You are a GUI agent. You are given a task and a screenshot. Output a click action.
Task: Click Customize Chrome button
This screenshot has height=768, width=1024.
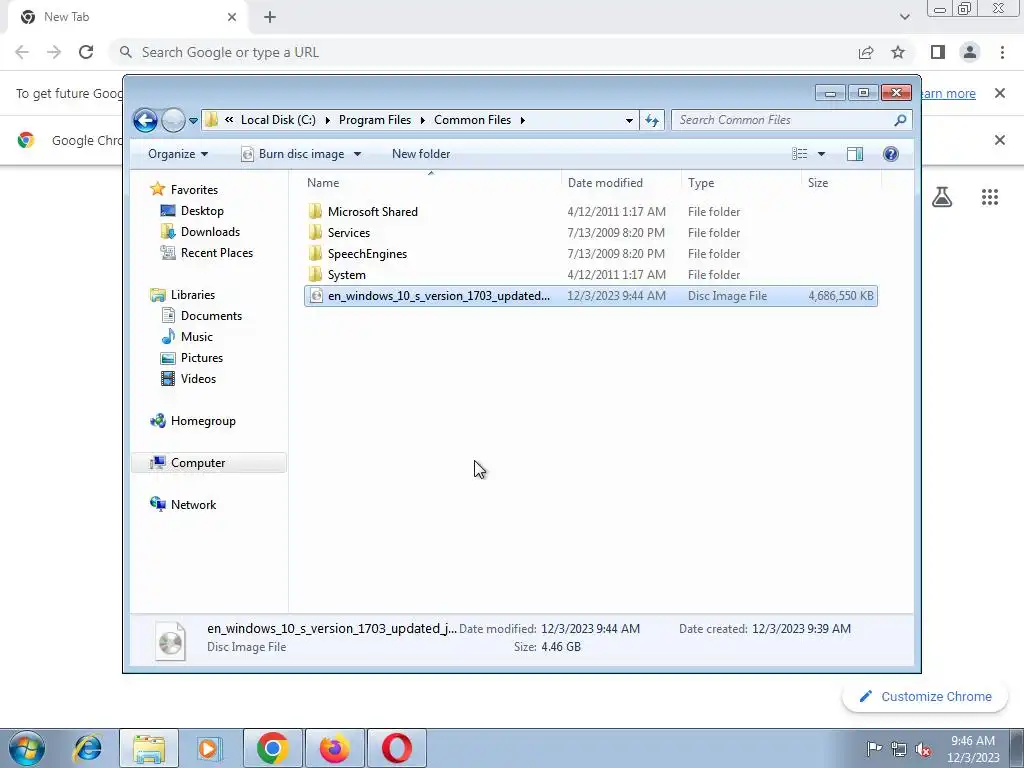(x=925, y=696)
